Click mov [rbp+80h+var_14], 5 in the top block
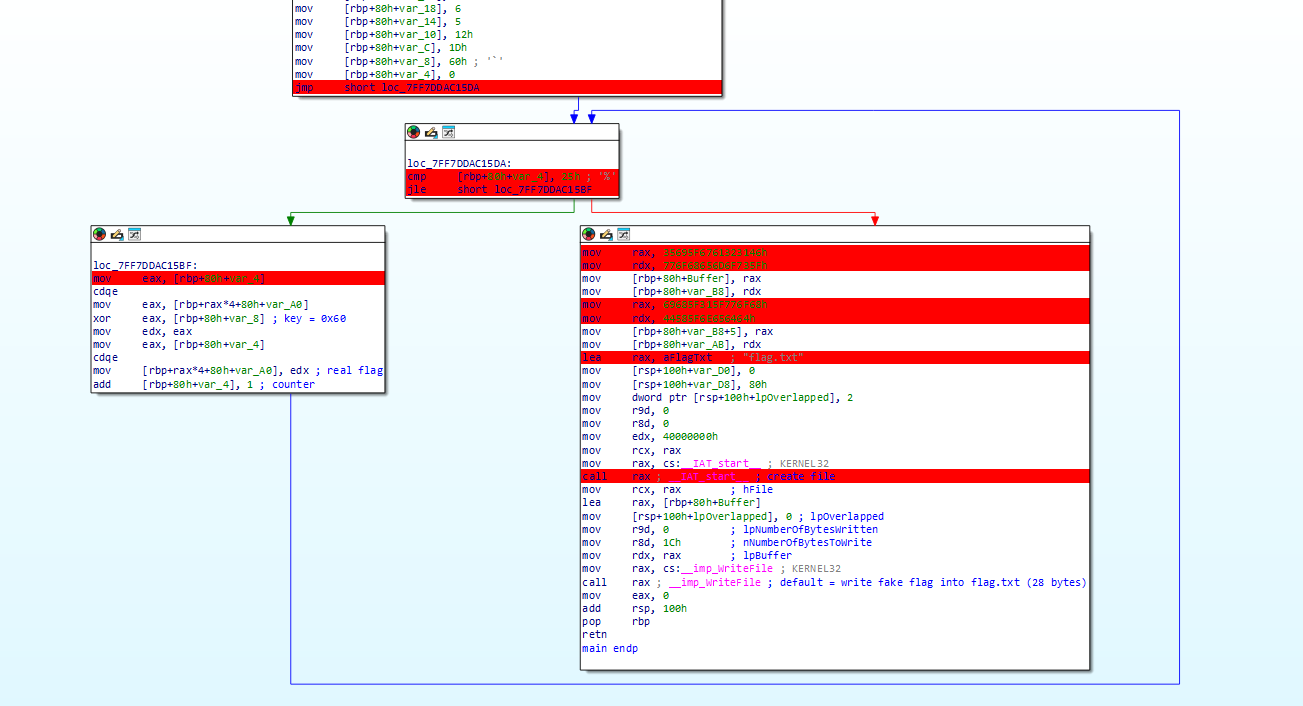Image resolution: width=1303 pixels, height=706 pixels. click(378, 21)
